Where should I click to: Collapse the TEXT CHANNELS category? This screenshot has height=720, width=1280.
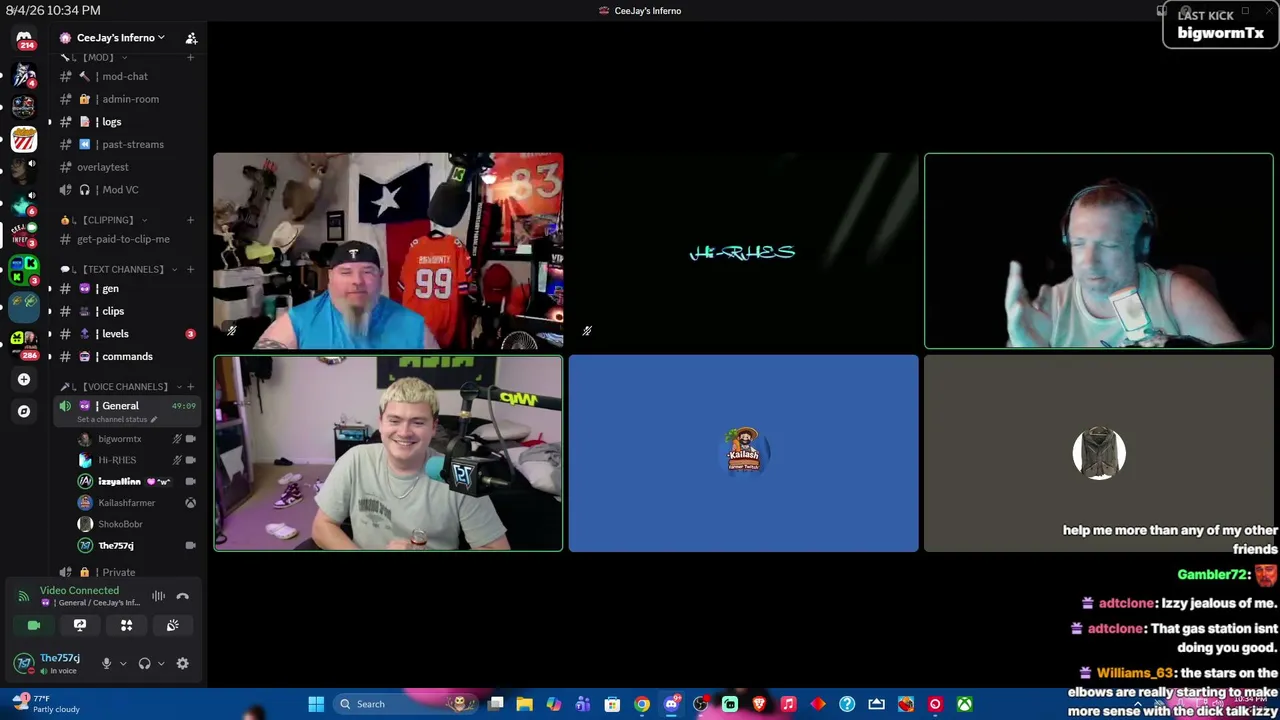click(x=117, y=269)
